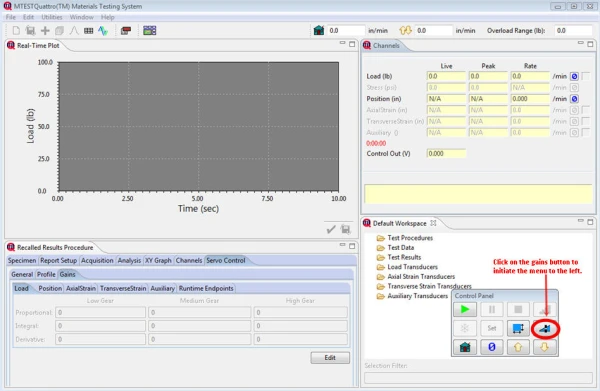Click the Overload Range (lb) input field
The width and height of the screenshot is (600, 391).
(573, 31)
